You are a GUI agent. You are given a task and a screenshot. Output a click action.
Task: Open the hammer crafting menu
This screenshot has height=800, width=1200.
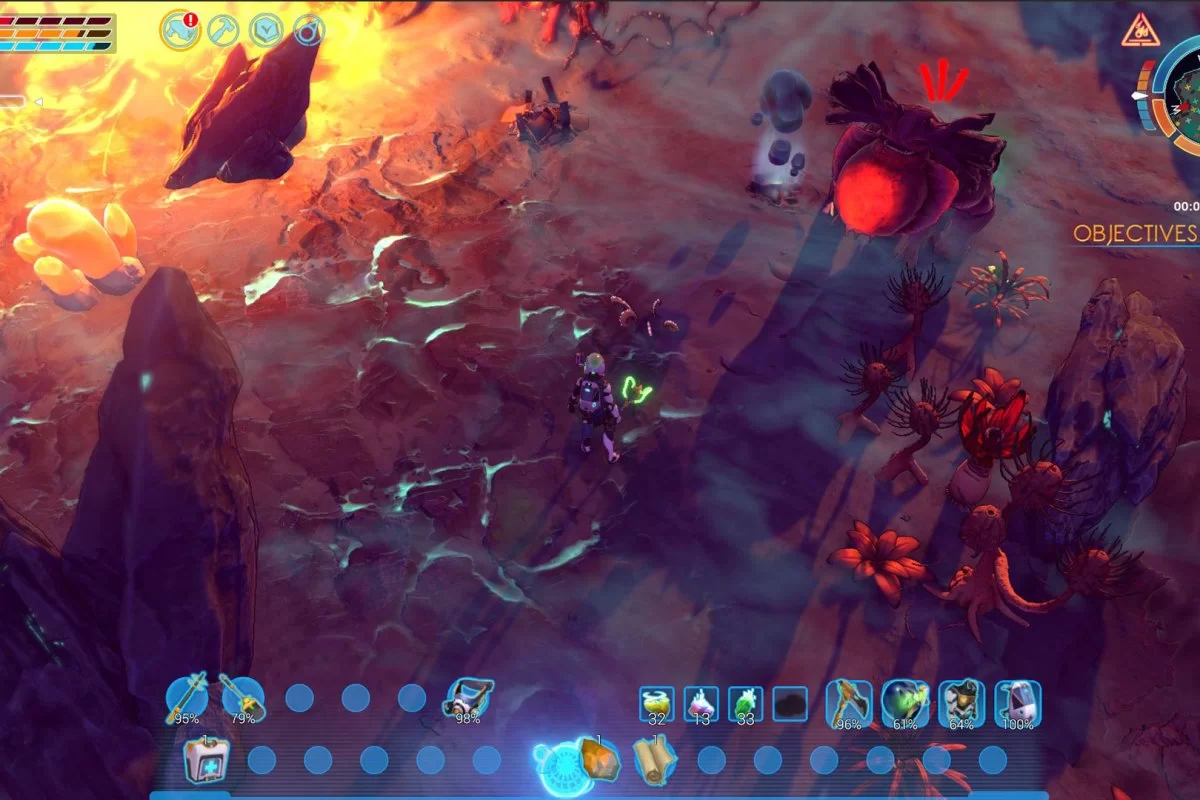222,30
